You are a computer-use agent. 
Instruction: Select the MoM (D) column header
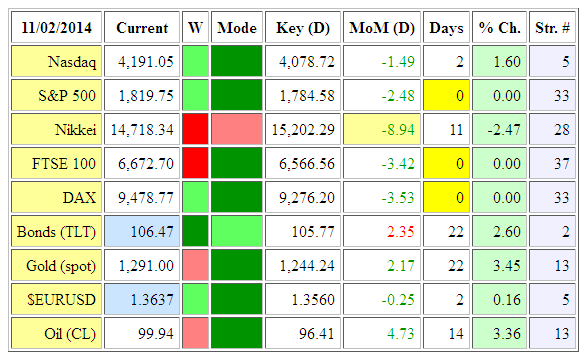coord(382,27)
